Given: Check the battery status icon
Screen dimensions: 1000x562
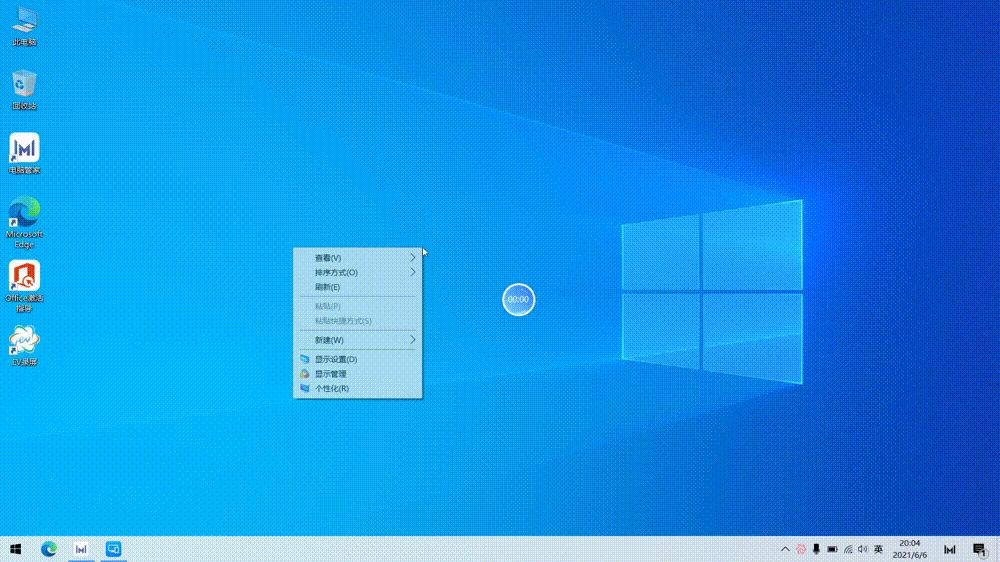Looking at the screenshot, I should click(x=832, y=549).
